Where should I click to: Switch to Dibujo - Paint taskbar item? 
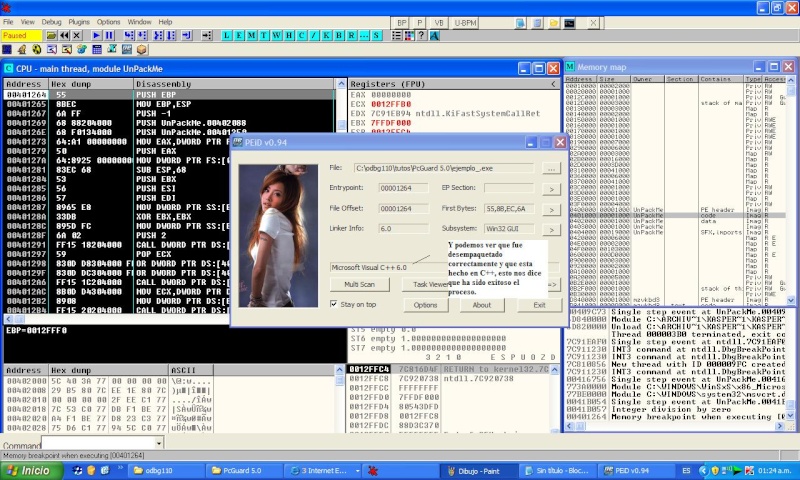point(478,471)
